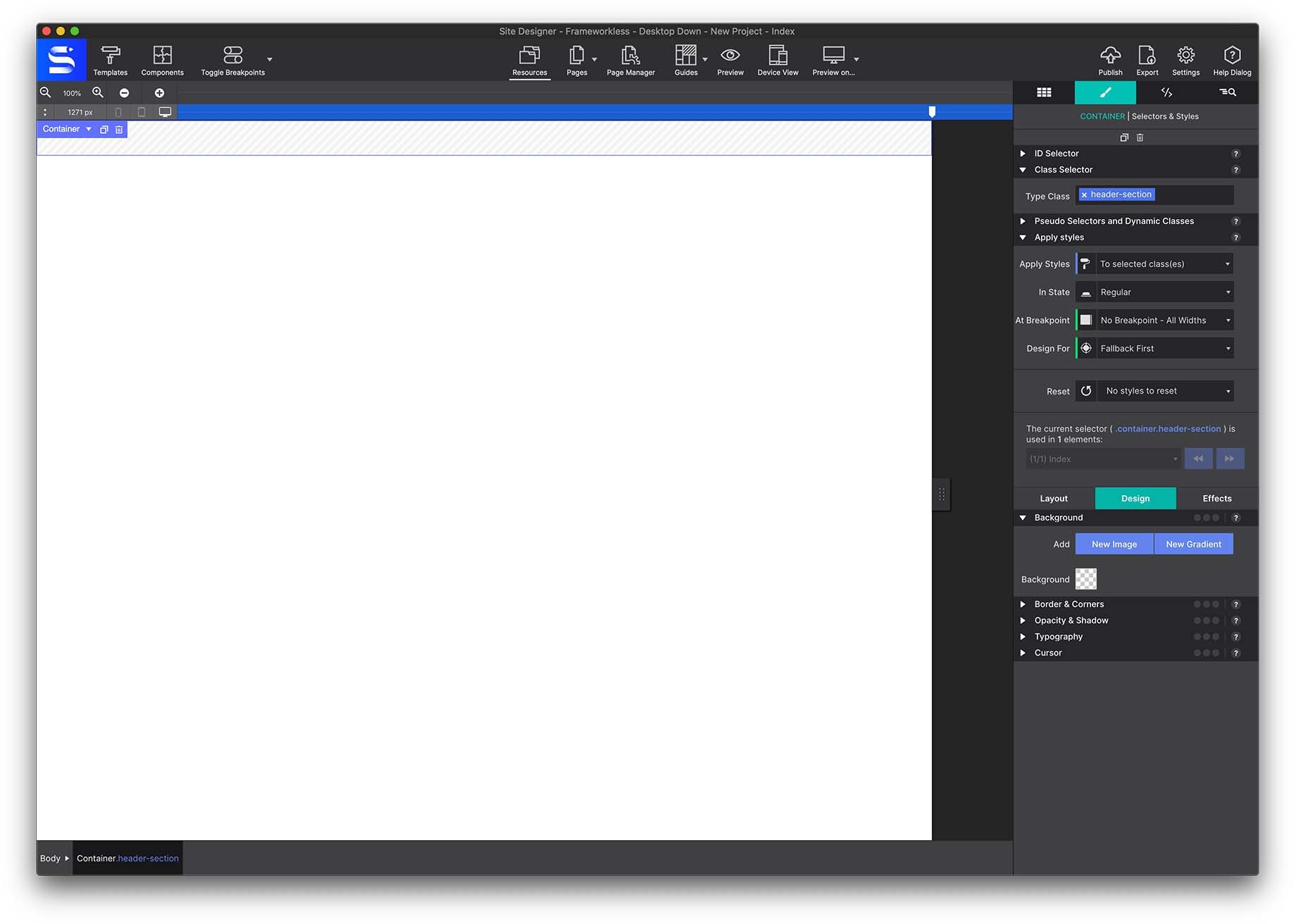Open the Container label dropdown arrow

pyautogui.click(x=89, y=130)
